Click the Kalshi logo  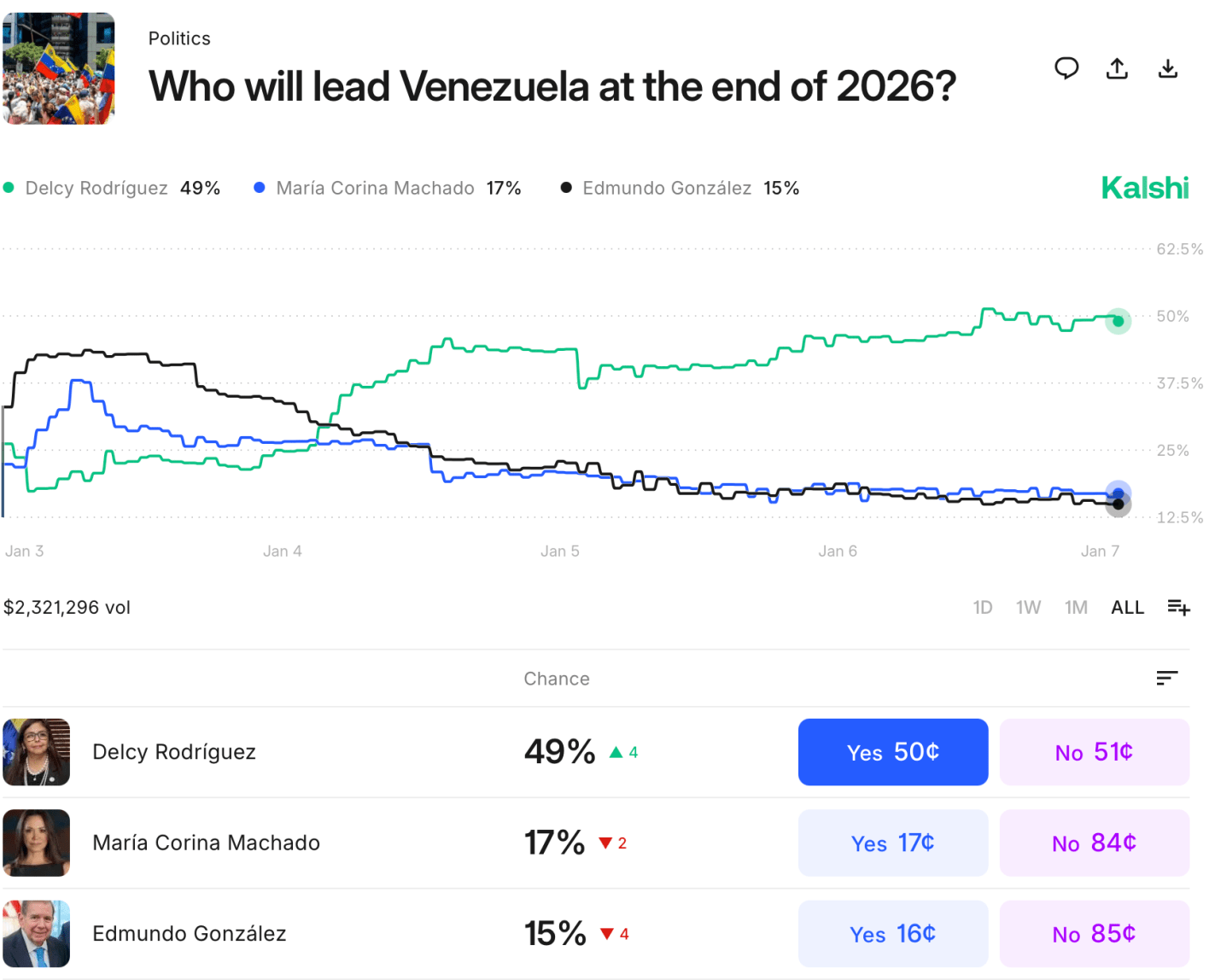tap(1144, 188)
